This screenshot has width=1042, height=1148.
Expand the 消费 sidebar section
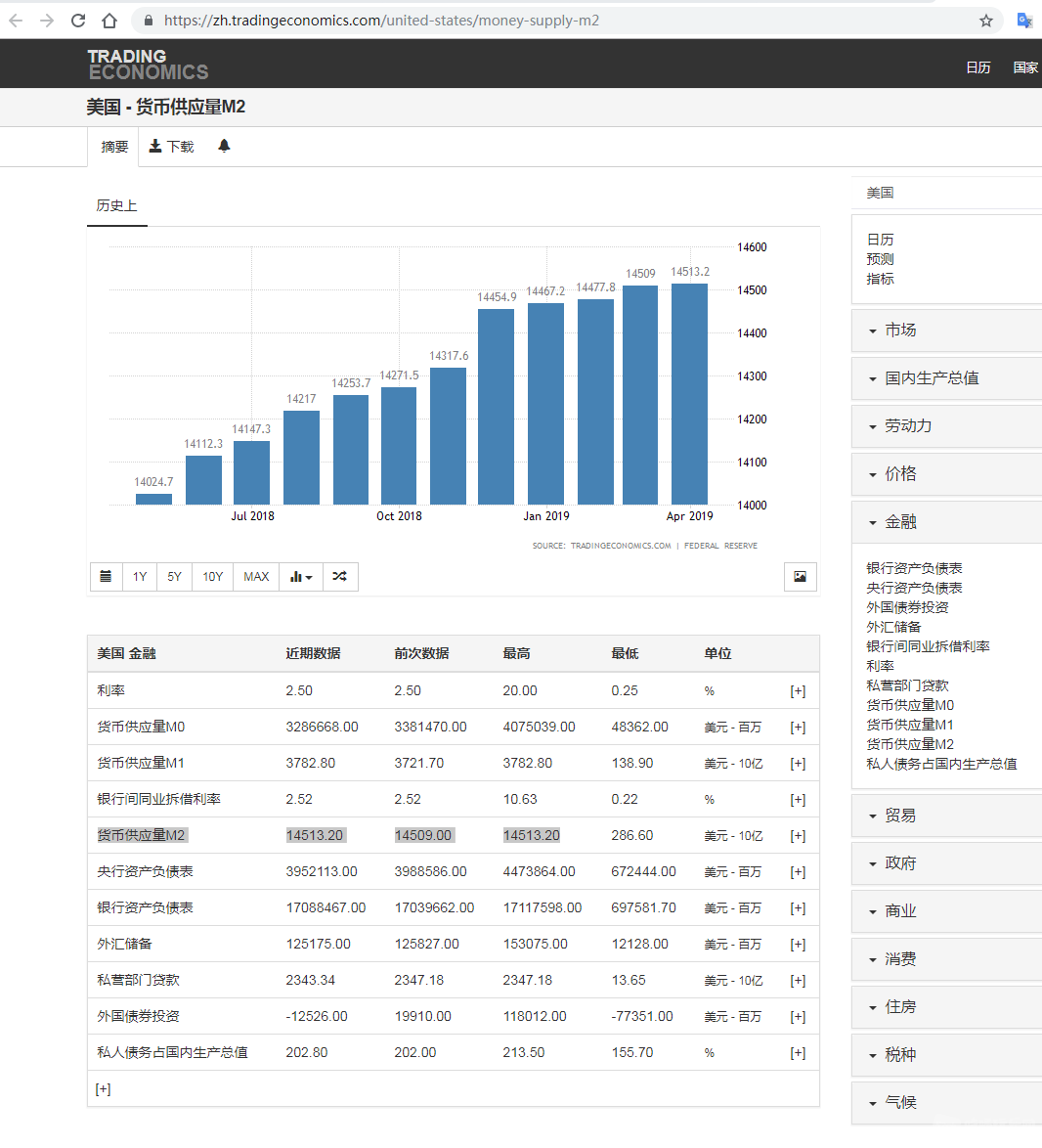947,960
